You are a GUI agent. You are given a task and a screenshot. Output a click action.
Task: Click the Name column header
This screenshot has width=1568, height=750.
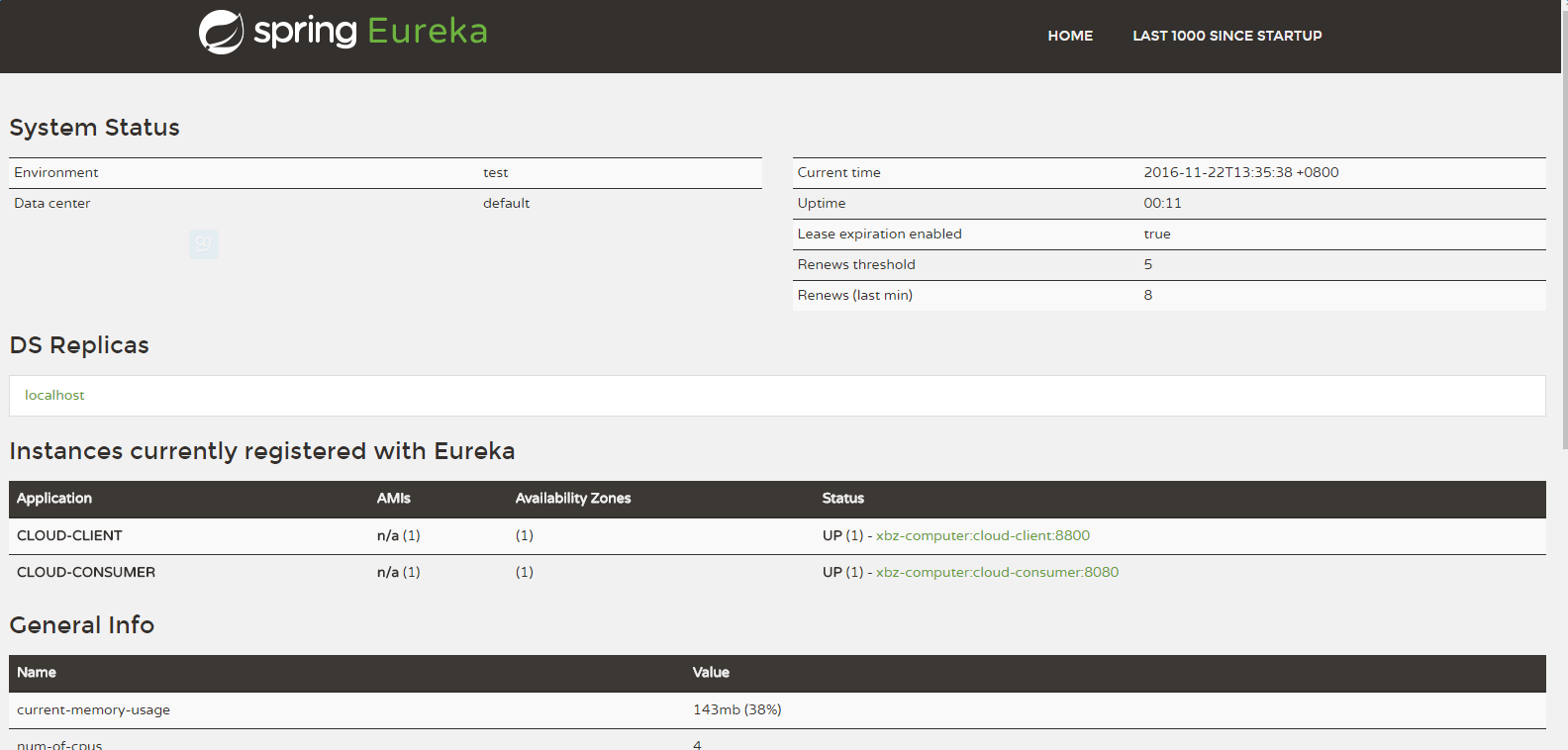[x=37, y=673]
